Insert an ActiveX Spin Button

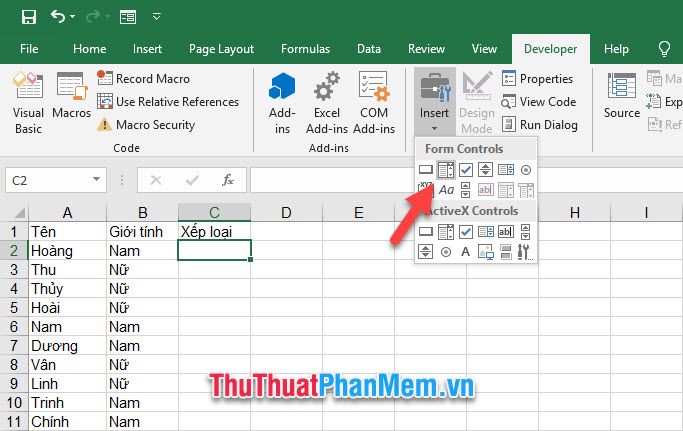click(x=426, y=252)
